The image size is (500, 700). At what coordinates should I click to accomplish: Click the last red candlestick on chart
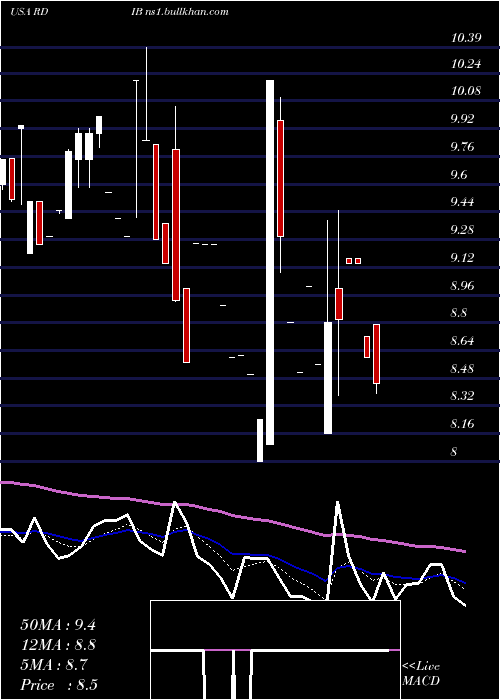[x=376, y=354]
